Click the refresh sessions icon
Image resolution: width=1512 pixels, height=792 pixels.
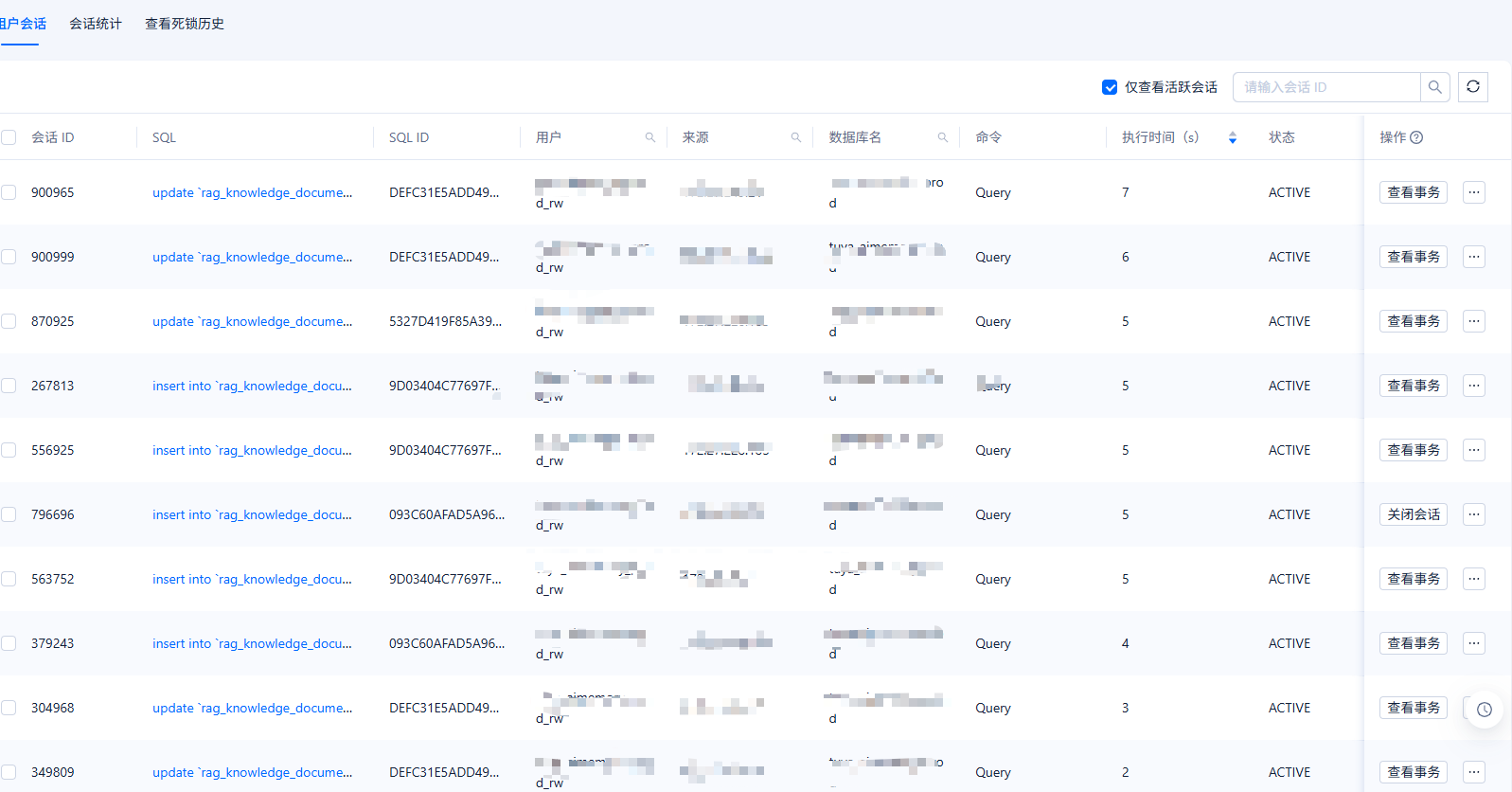[1472, 87]
